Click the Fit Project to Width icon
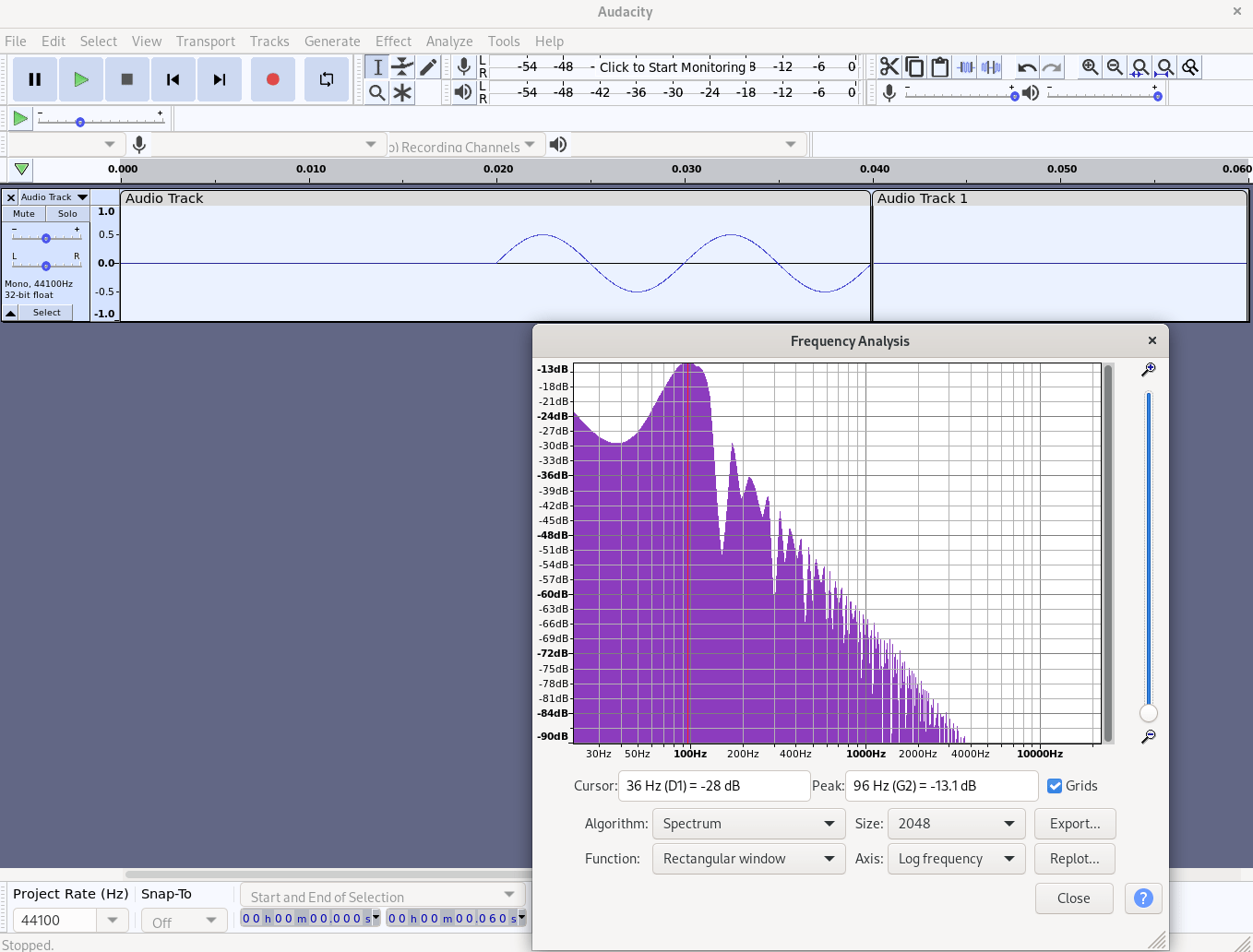This screenshot has width=1253, height=952. click(1165, 67)
